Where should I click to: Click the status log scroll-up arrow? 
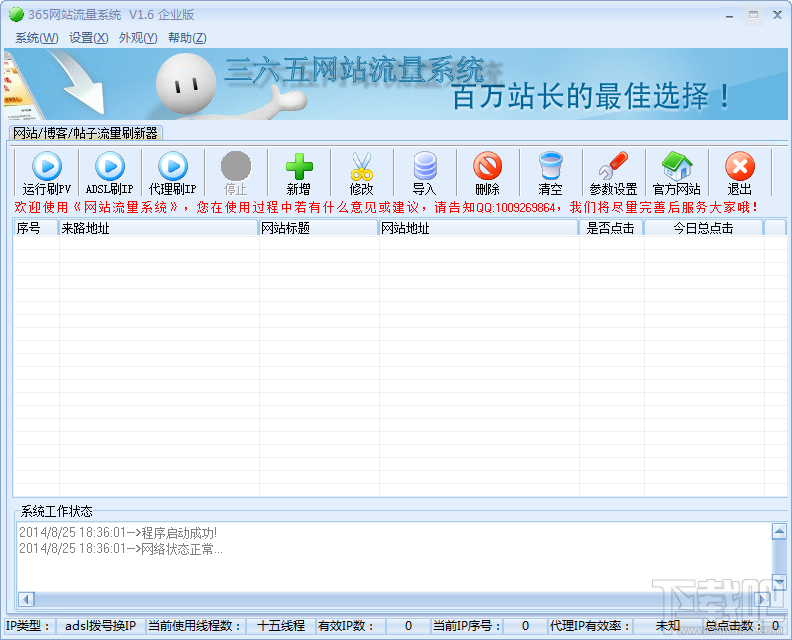pos(779,531)
